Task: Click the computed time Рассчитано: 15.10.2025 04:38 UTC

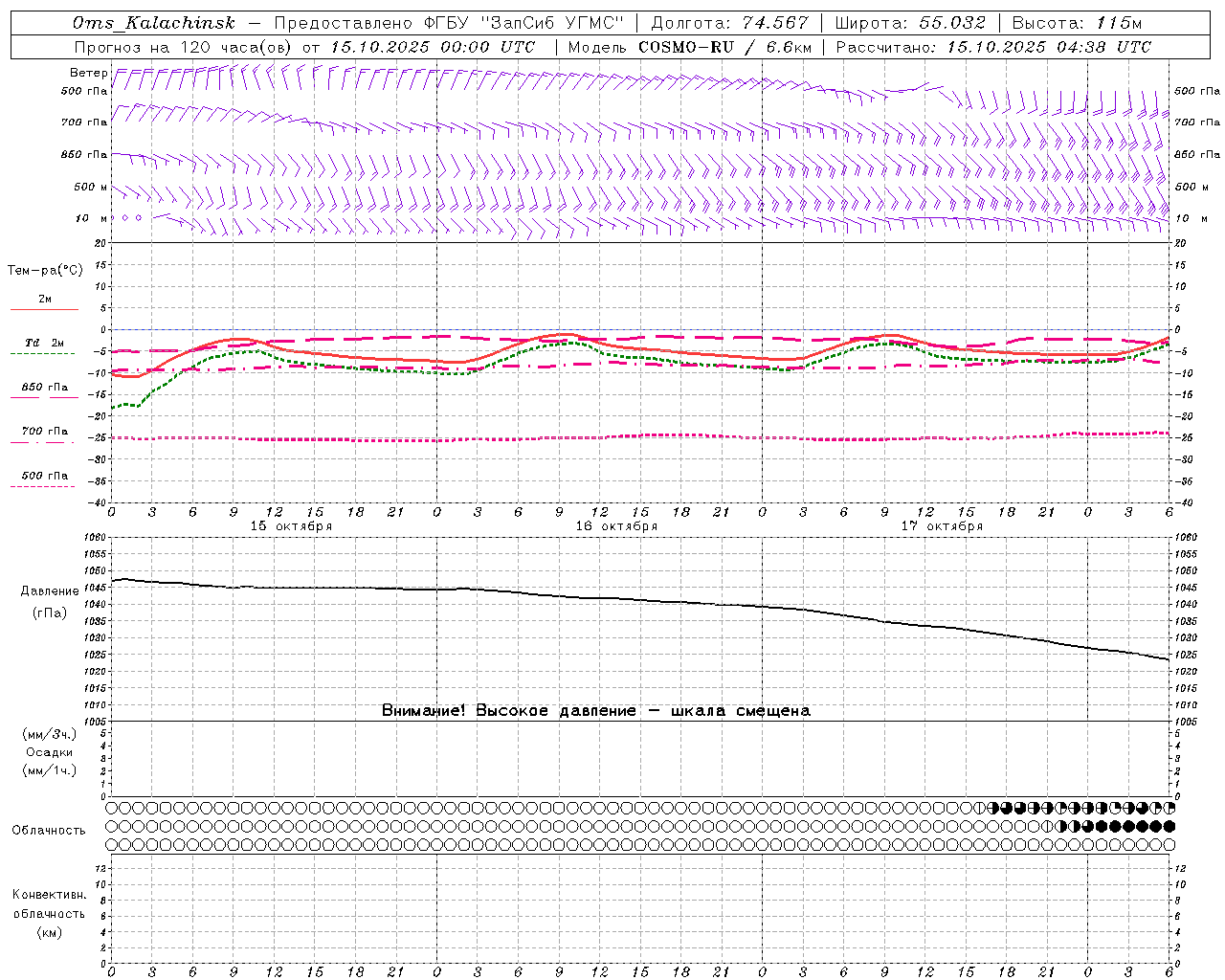Action: (993, 47)
